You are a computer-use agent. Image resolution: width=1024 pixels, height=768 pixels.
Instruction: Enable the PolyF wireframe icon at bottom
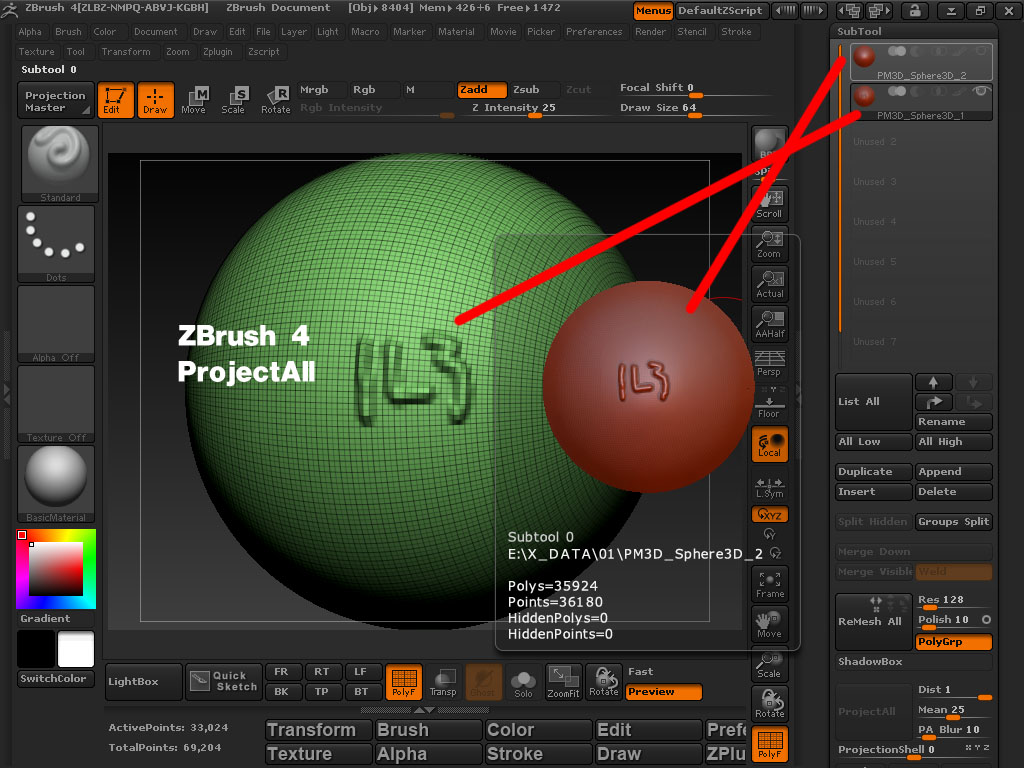coord(404,682)
